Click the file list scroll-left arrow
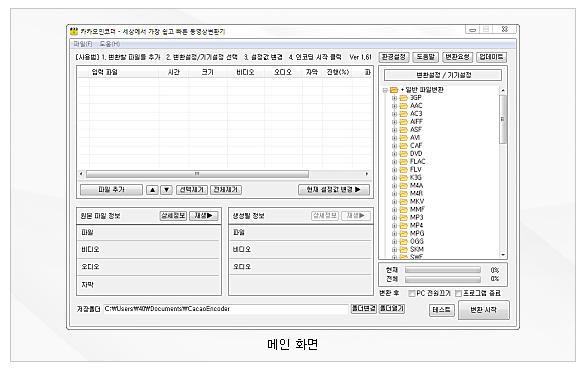583x369 pixels. point(81,174)
